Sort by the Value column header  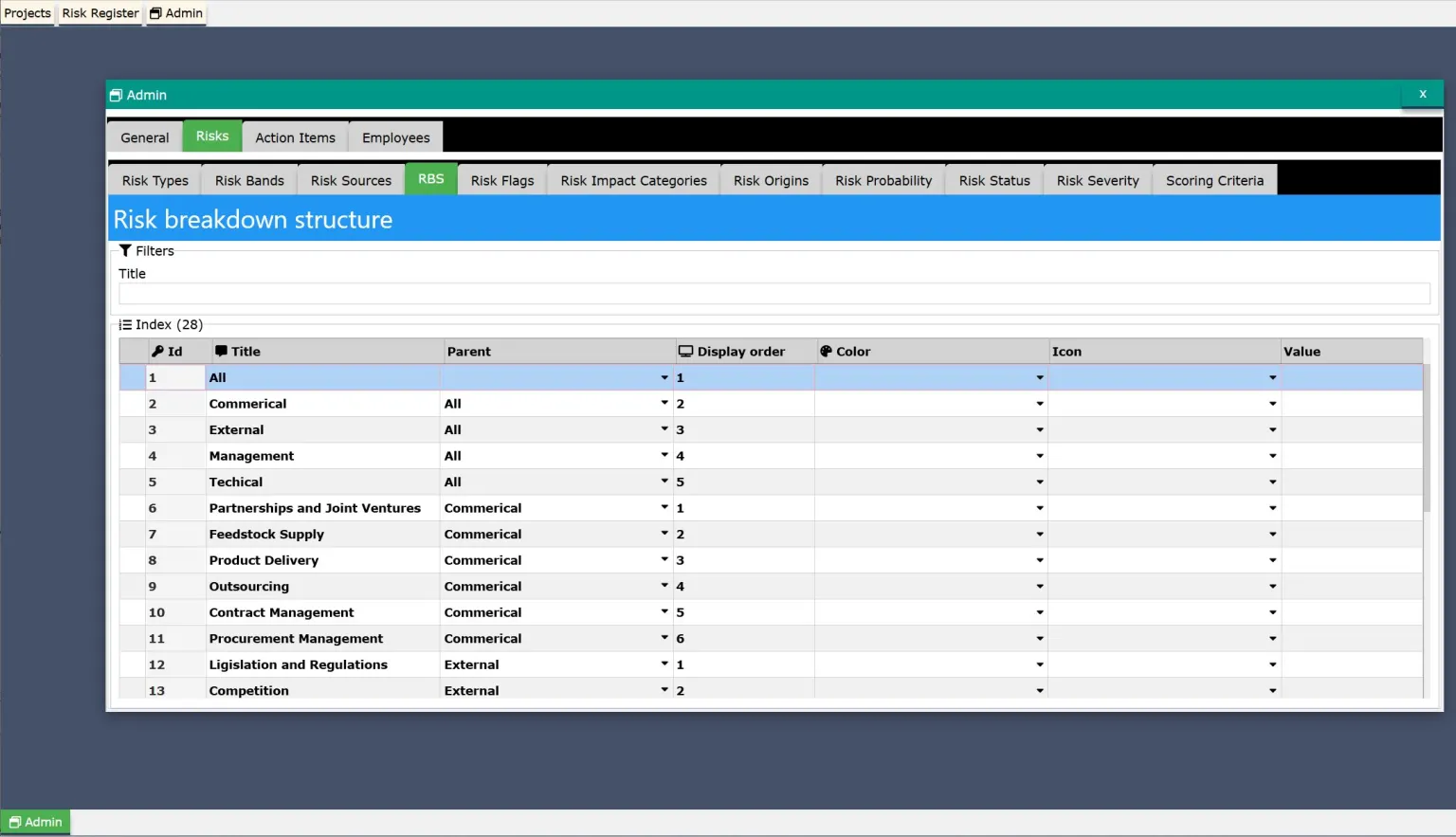(x=1352, y=352)
